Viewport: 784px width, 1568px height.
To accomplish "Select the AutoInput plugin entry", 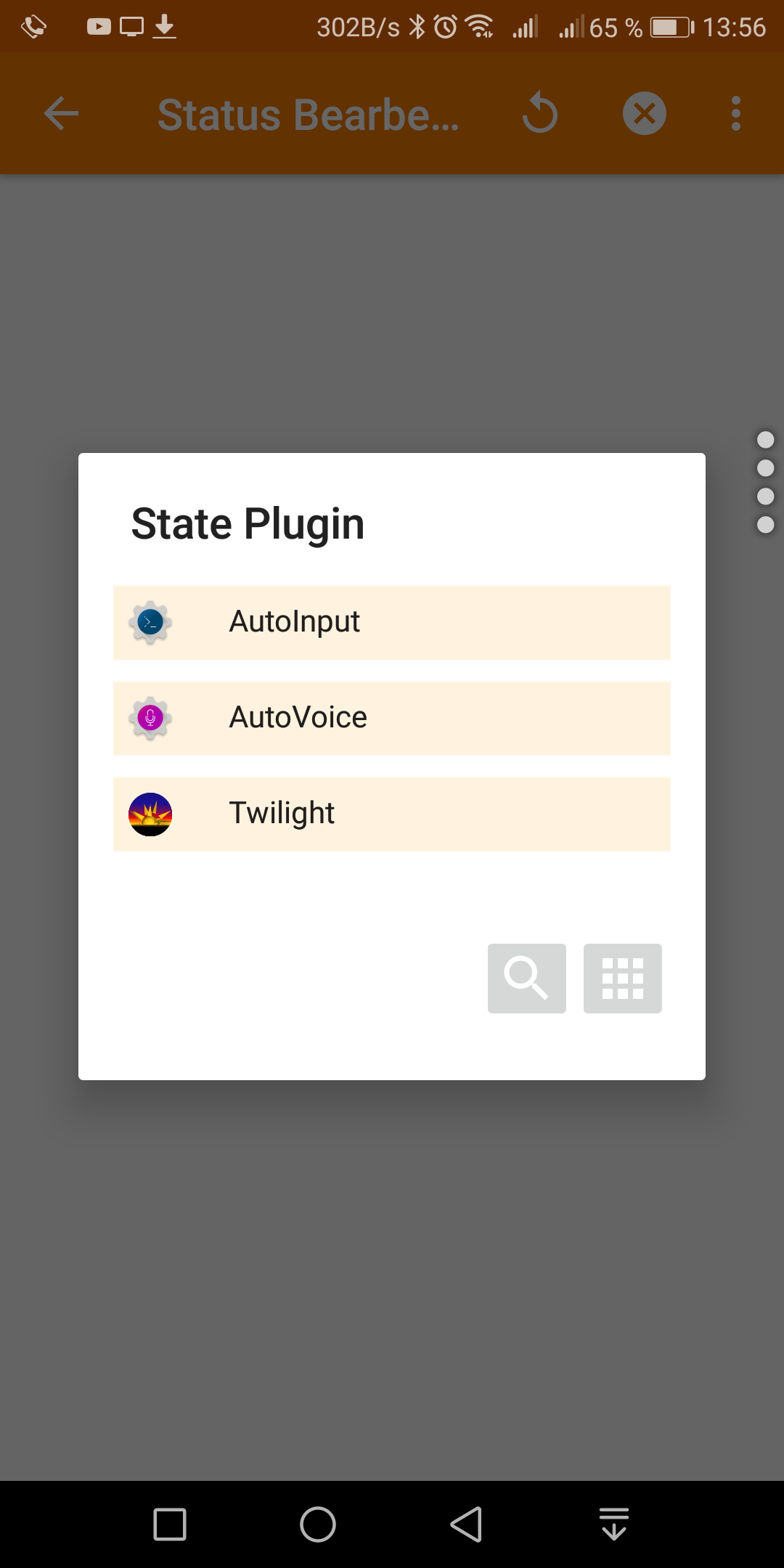I will pyautogui.click(x=392, y=622).
